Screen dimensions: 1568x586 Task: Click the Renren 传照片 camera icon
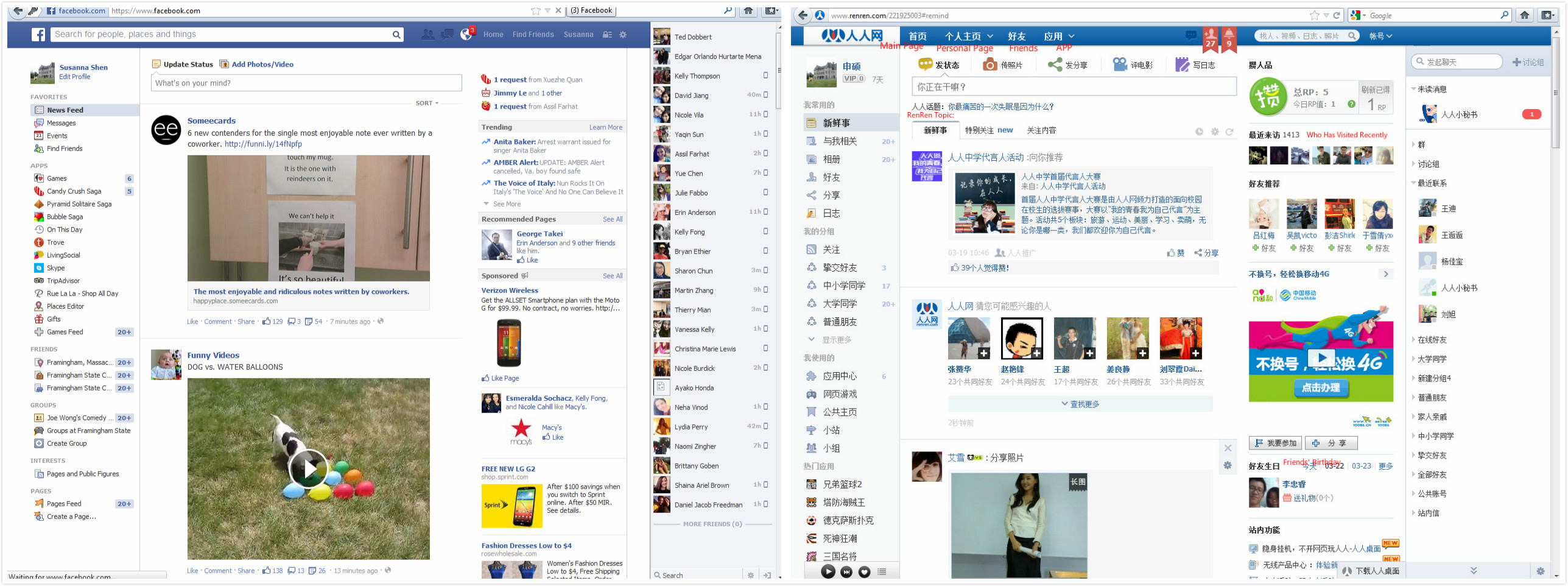990,65
